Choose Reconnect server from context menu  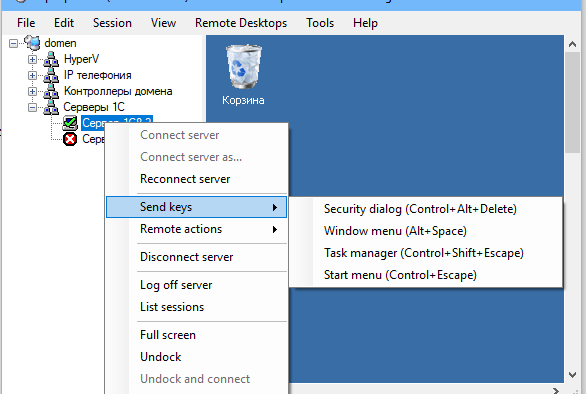point(197,179)
